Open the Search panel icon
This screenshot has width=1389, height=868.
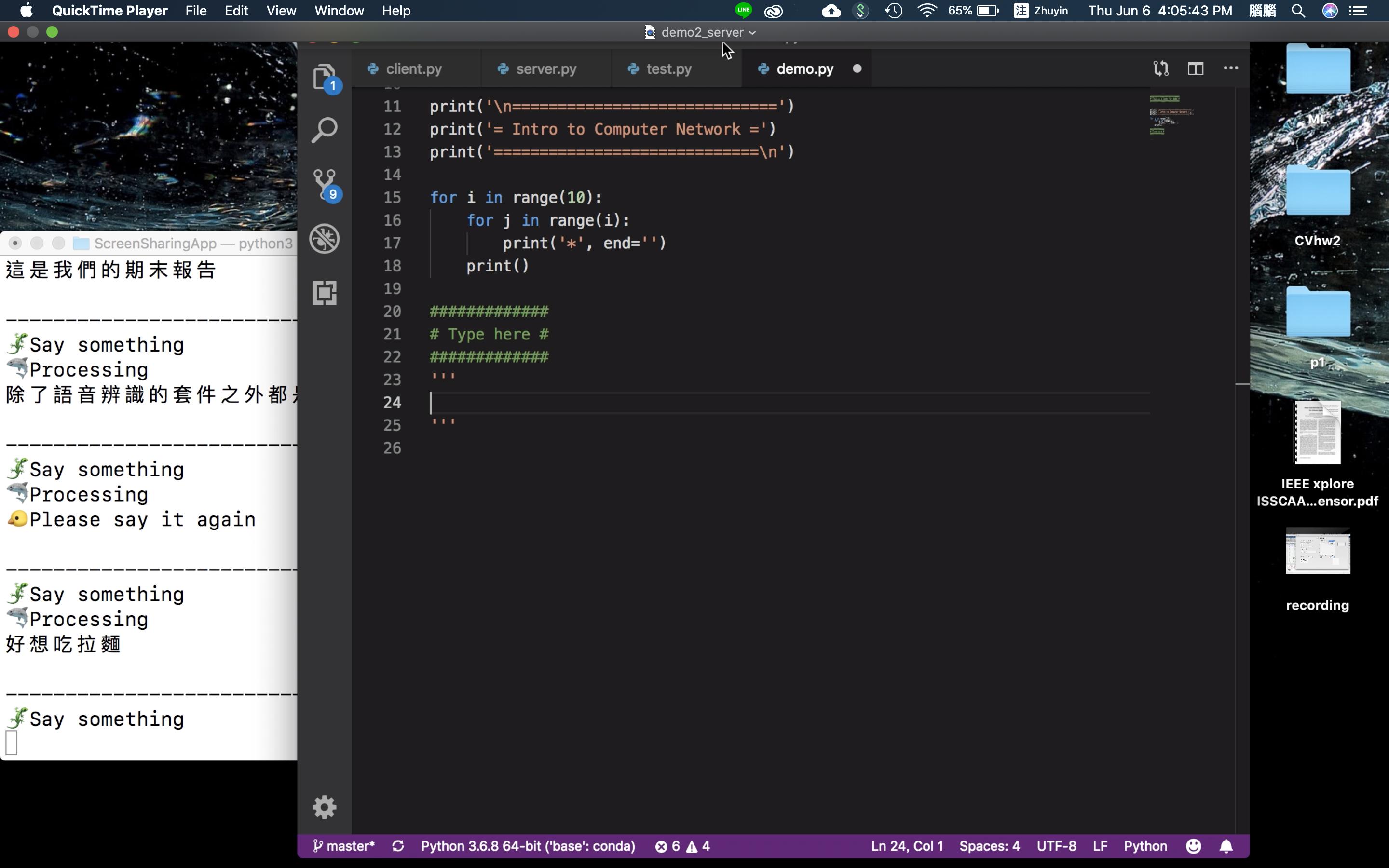324,130
